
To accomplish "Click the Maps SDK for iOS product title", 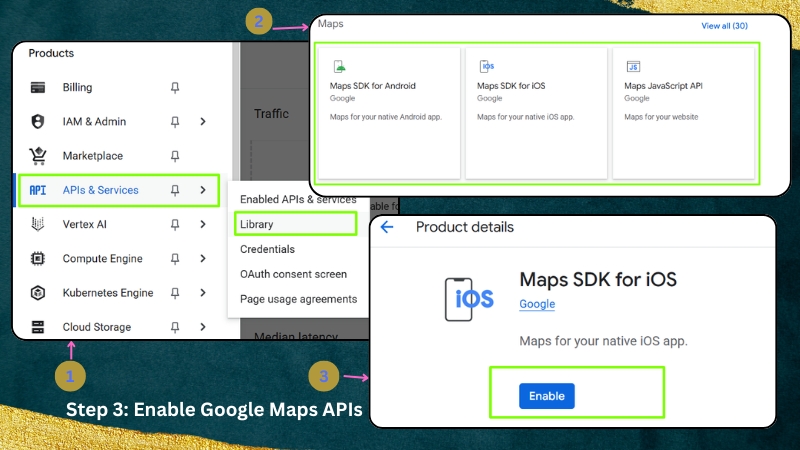I will (598, 280).
